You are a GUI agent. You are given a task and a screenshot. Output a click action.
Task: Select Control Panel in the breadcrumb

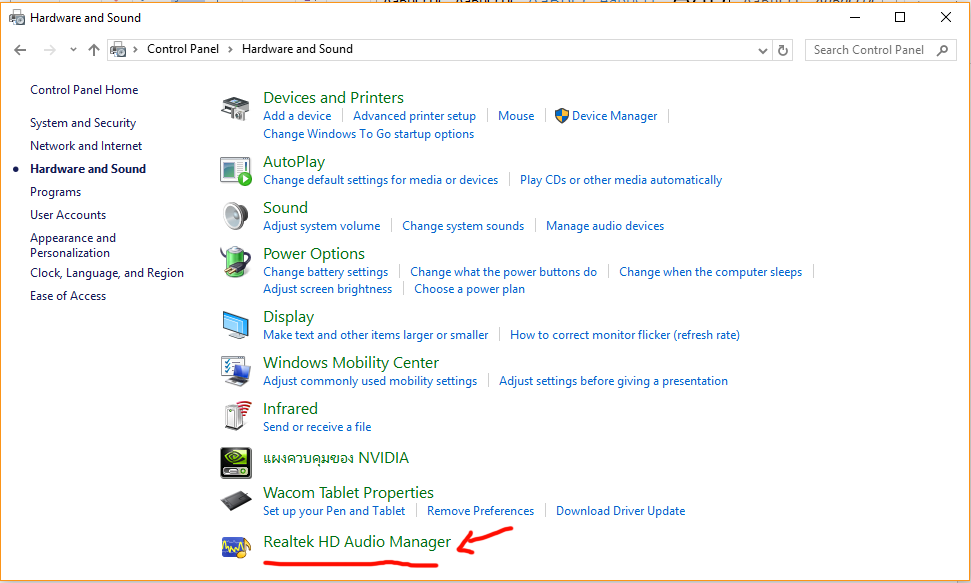tap(183, 49)
